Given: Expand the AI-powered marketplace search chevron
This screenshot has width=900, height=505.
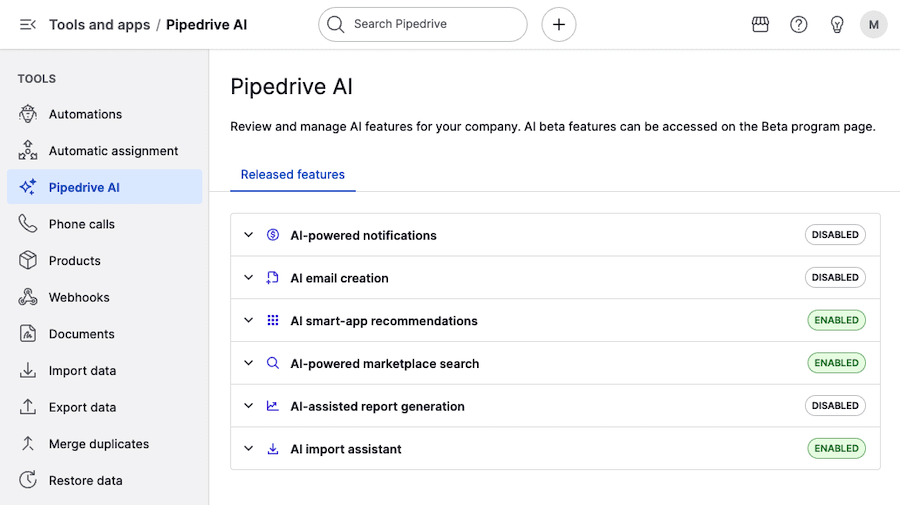Looking at the screenshot, I should click(x=249, y=363).
